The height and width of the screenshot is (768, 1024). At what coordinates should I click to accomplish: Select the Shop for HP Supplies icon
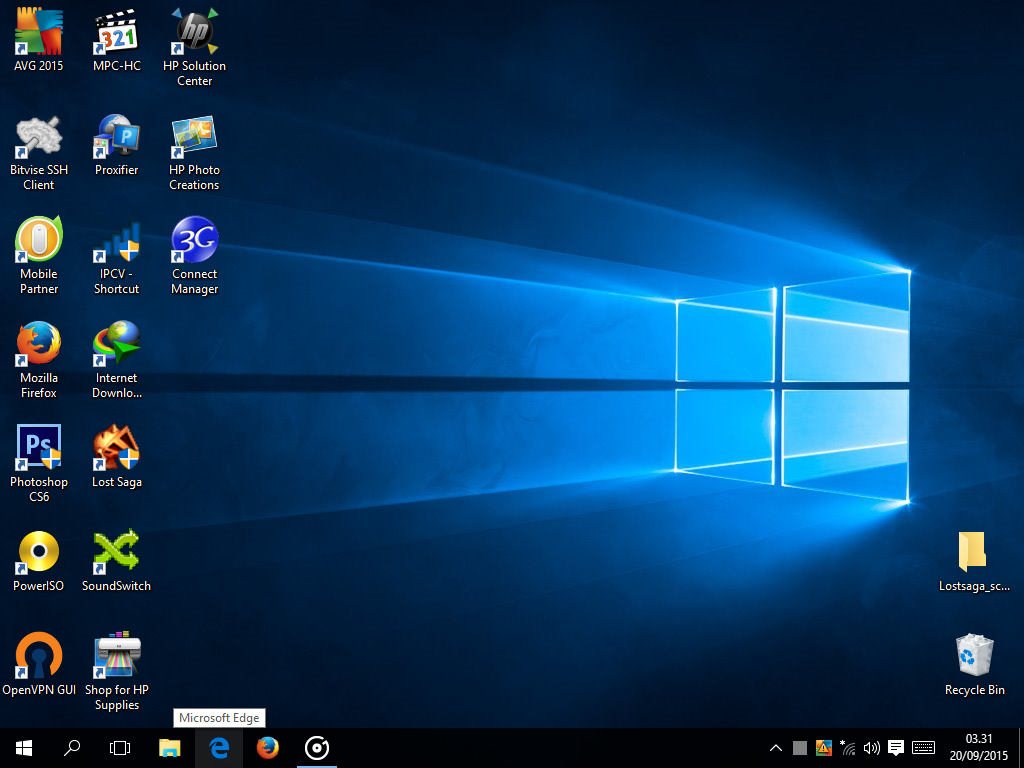[x=117, y=671]
